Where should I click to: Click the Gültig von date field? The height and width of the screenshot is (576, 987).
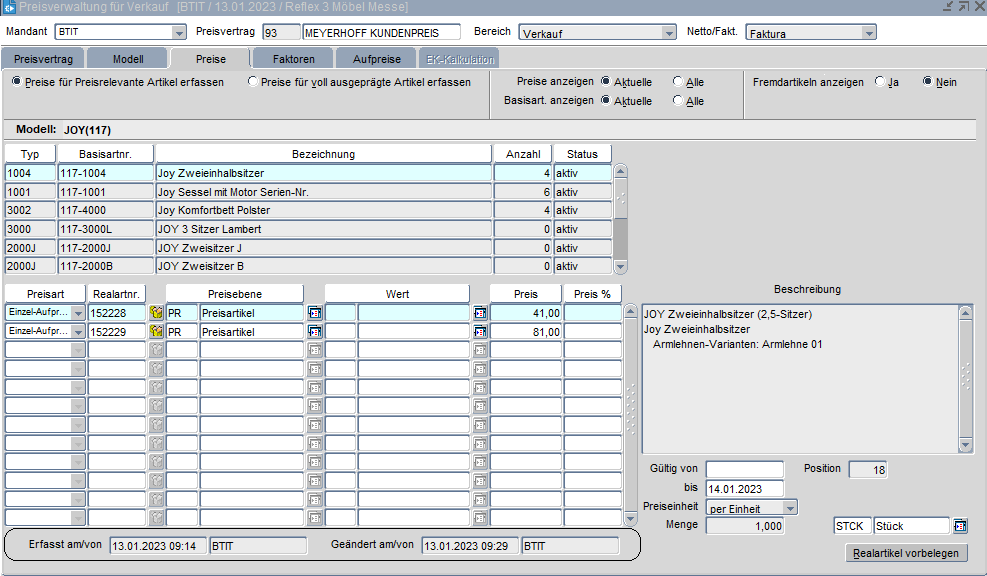[744, 469]
